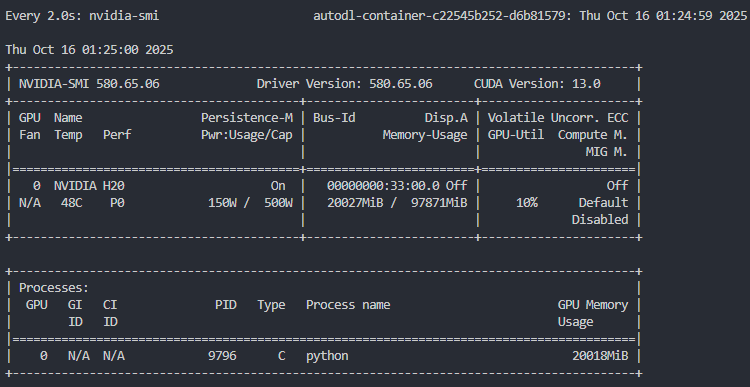Screen dimensions: 750x387
Task: Click the 'Every 2.0s: nvidia-smi' watch header
Action: [x=82, y=16]
